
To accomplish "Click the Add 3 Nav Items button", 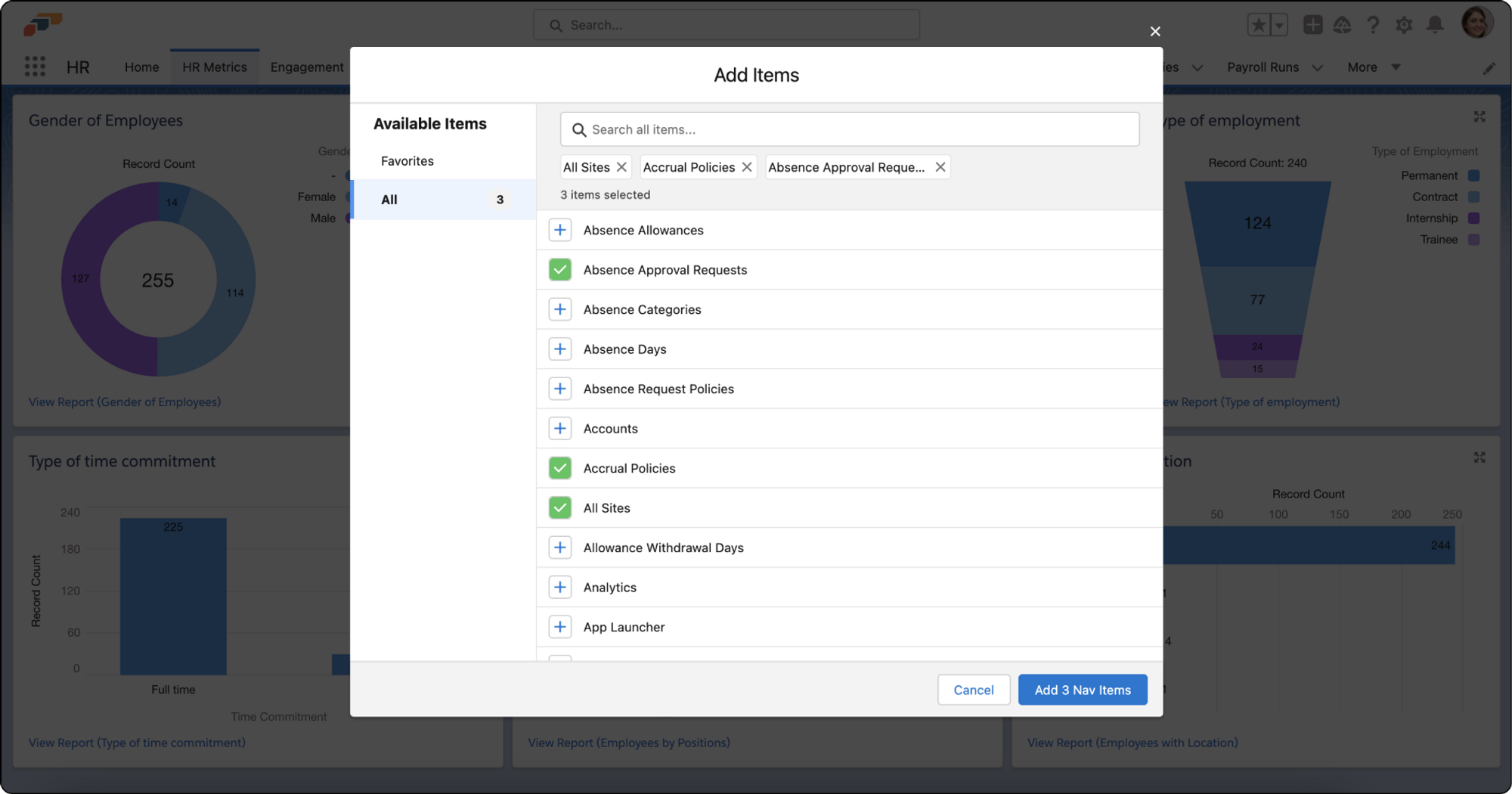I will (x=1083, y=689).
